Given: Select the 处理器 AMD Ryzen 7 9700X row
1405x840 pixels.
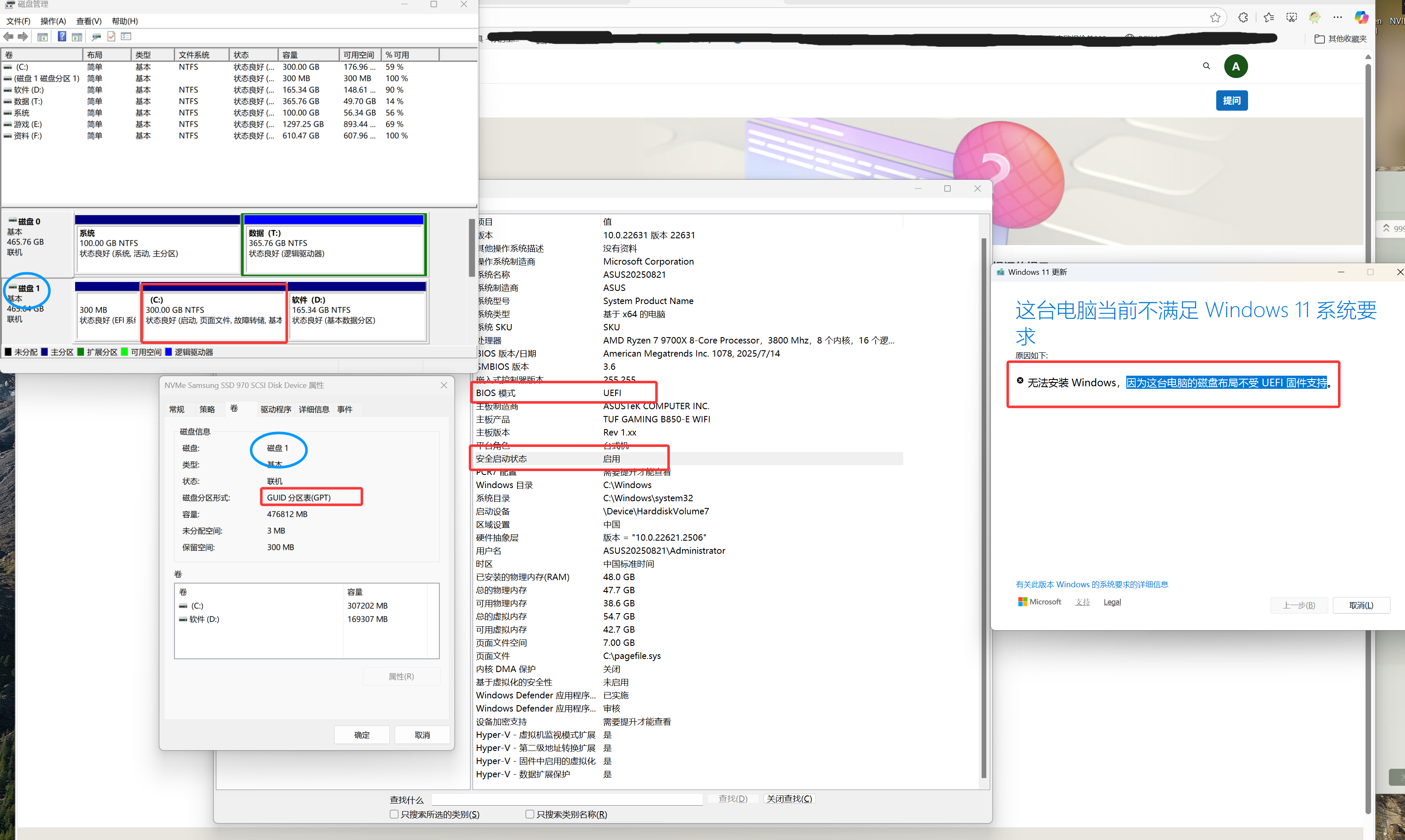Looking at the screenshot, I should coord(688,340).
